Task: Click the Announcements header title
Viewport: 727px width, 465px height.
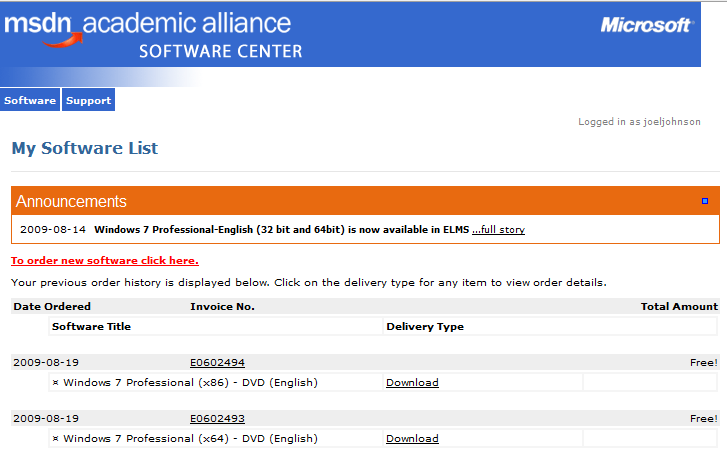Action: coord(71,201)
